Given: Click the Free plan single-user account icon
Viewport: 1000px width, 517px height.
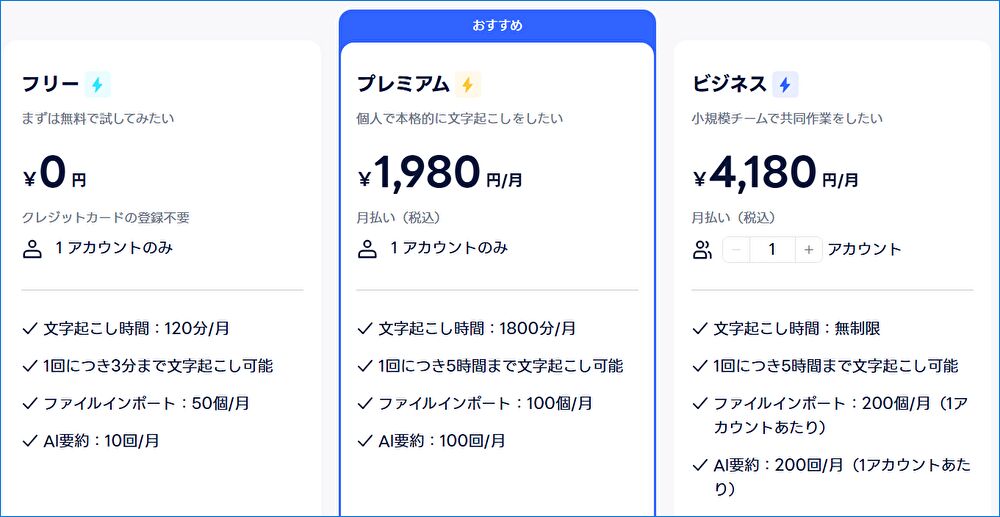Looking at the screenshot, I should click(33, 249).
